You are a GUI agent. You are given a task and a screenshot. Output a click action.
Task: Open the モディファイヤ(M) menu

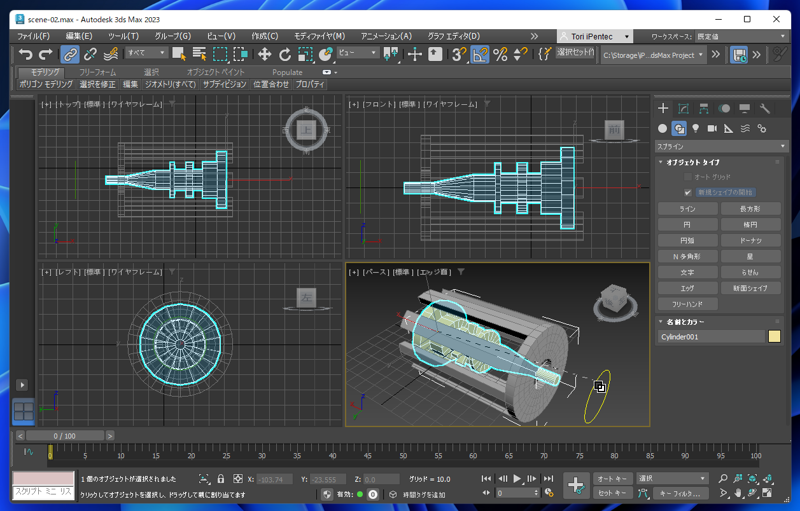319,36
